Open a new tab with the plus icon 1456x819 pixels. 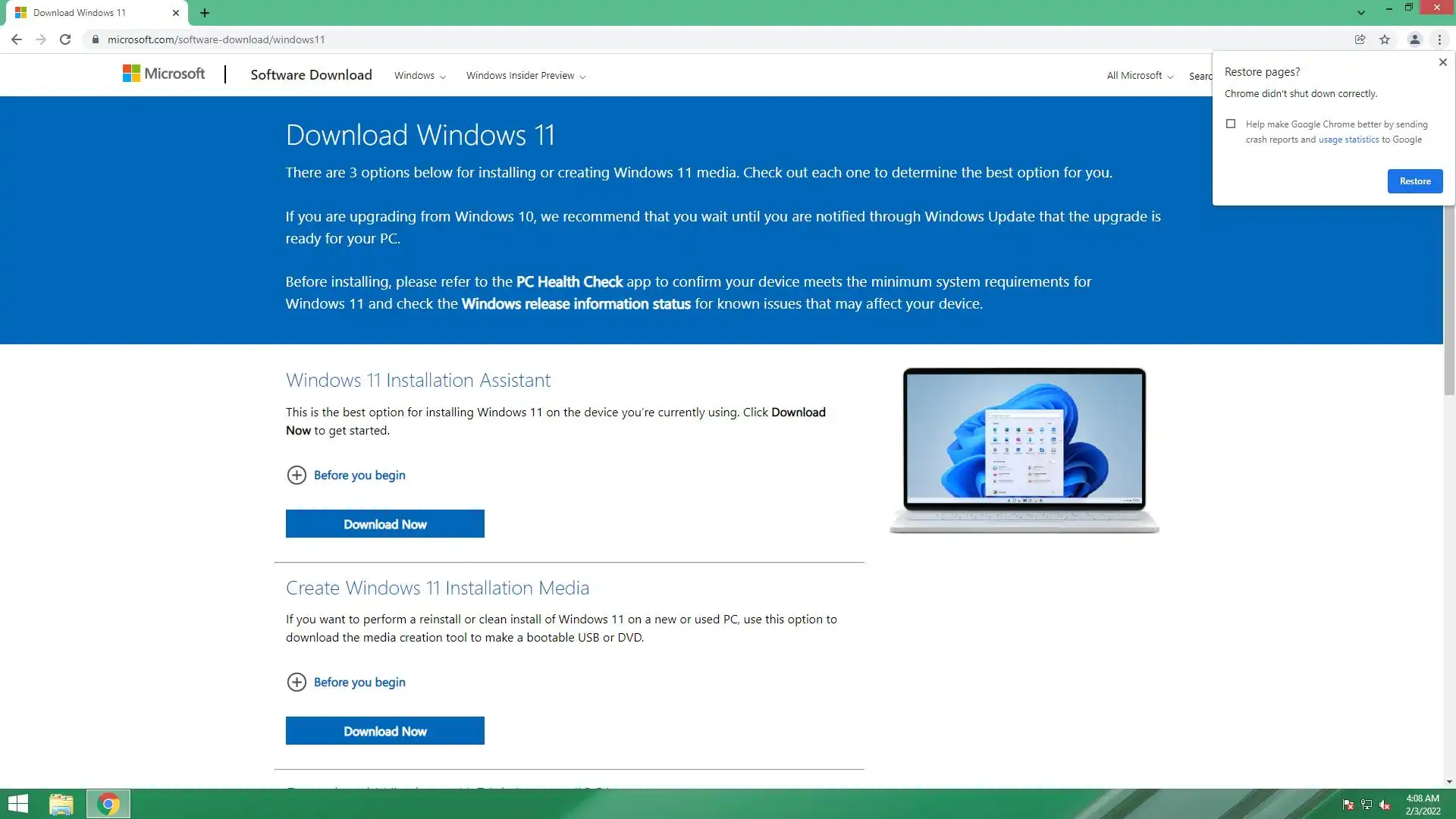coord(205,13)
